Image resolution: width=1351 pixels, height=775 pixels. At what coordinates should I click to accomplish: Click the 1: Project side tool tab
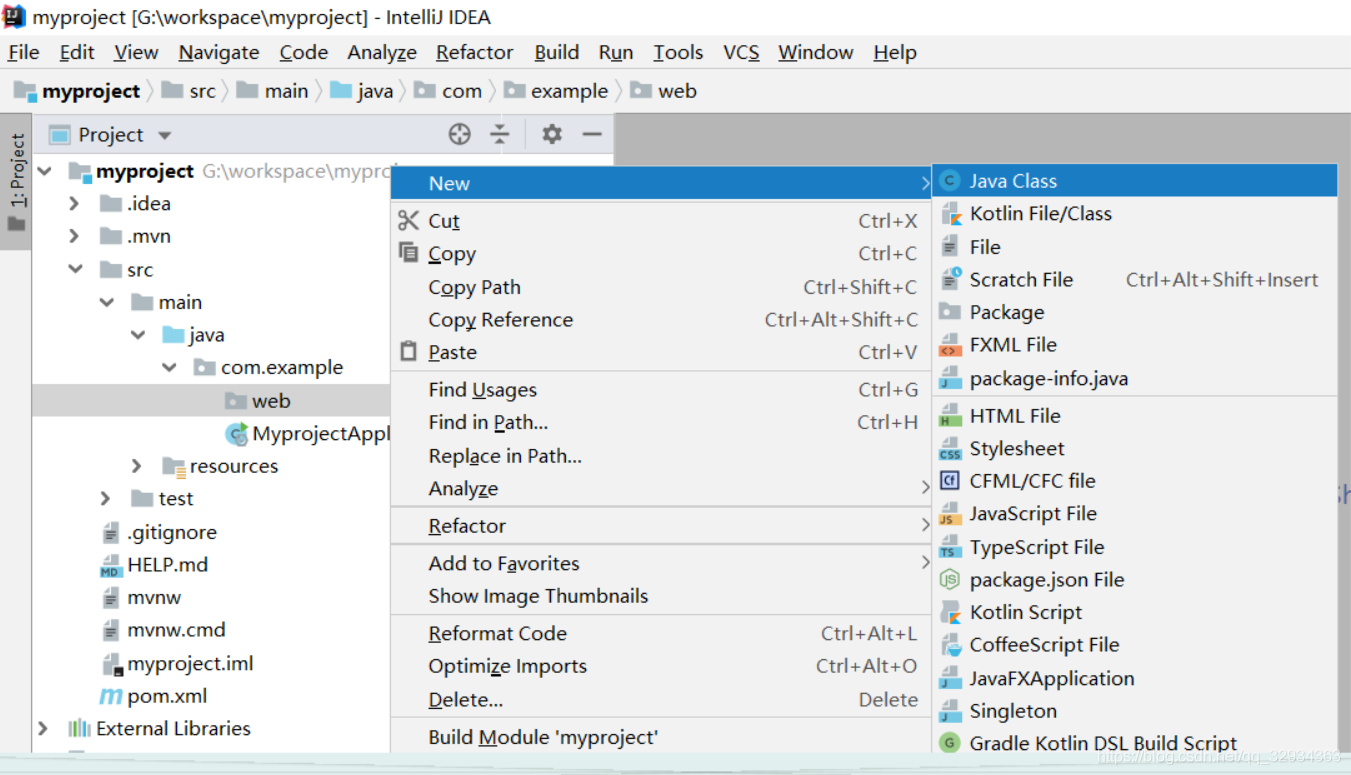click(x=16, y=182)
